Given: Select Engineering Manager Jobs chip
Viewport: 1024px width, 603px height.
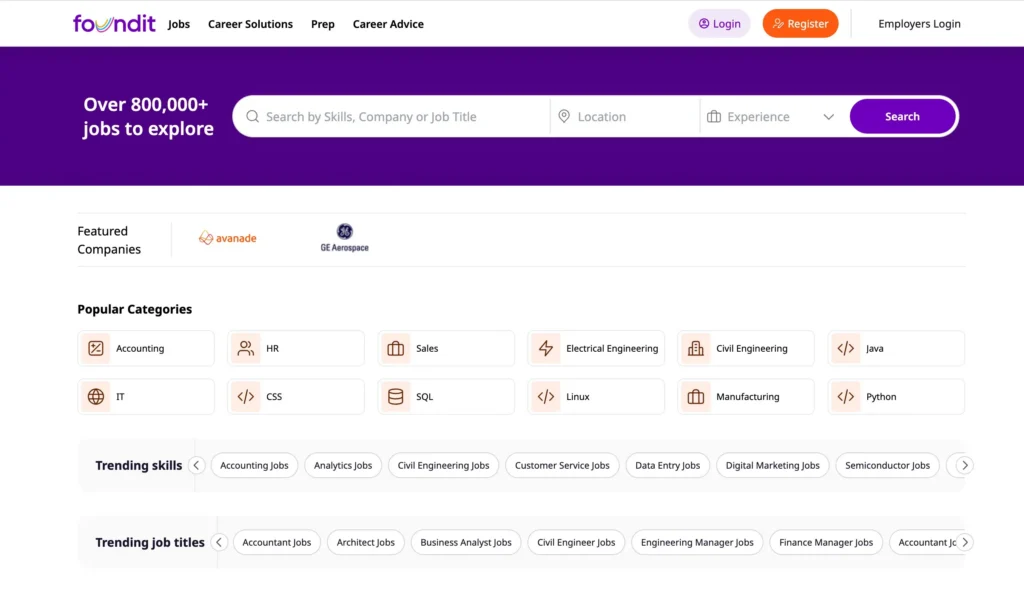Looking at the screenshot, I should tap(697, 542).
